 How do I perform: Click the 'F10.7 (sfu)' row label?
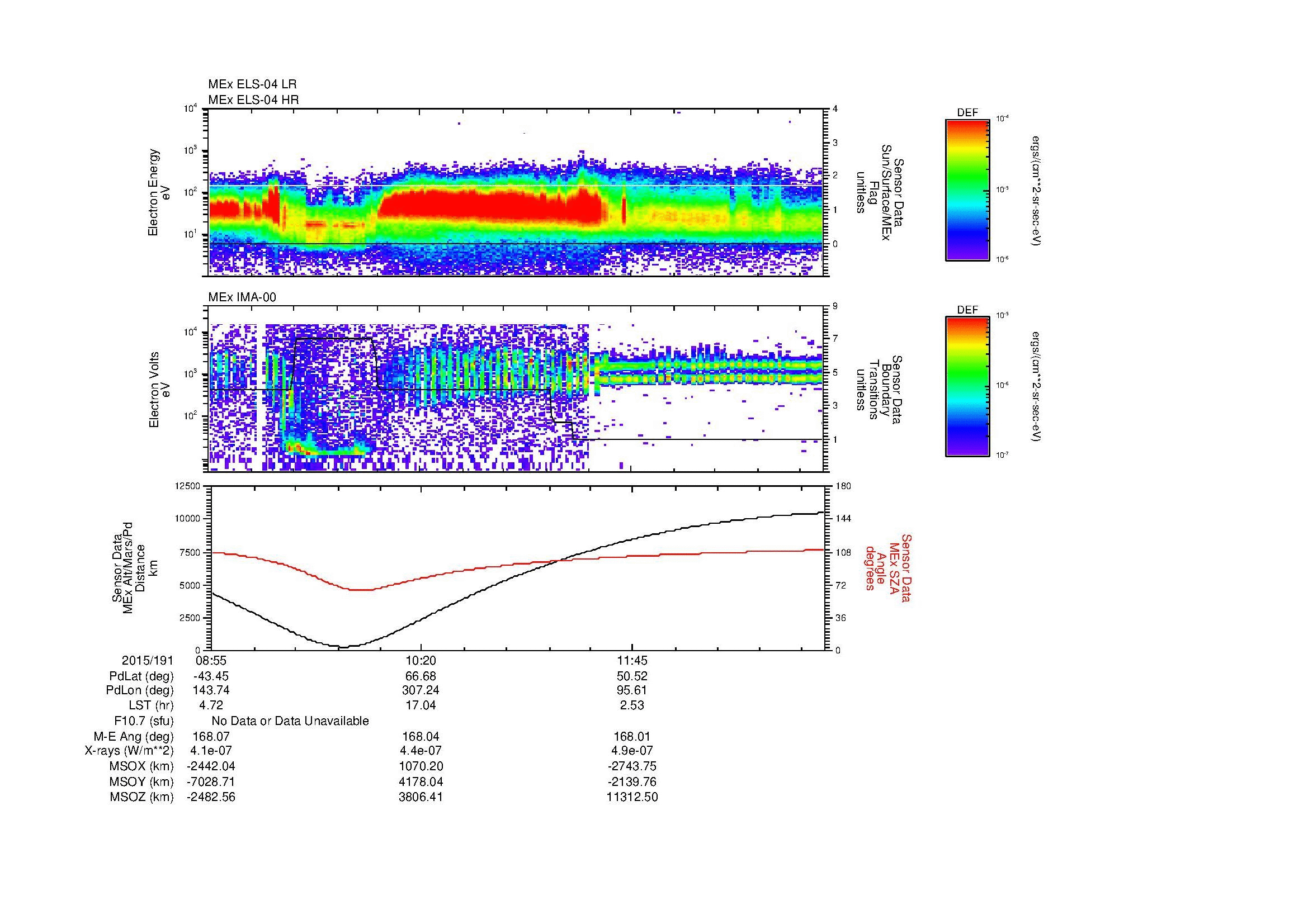tap(144, 721)
